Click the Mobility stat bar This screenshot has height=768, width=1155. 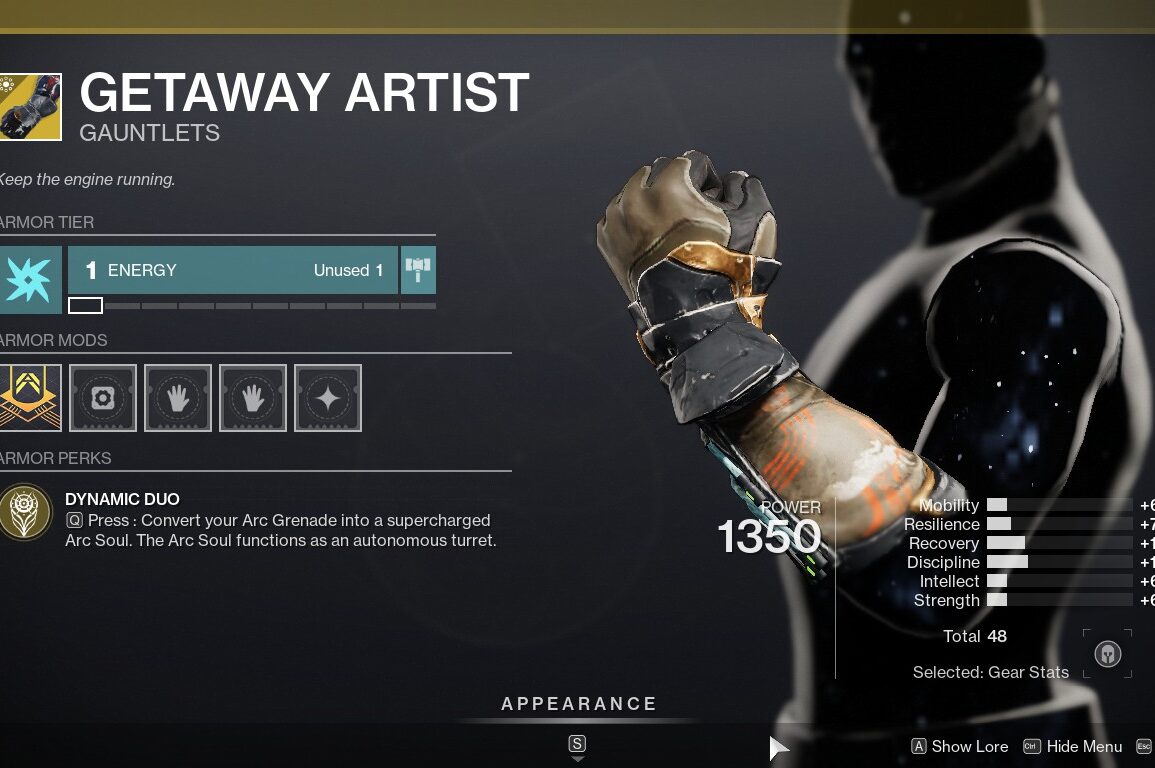click(1059, 505)
